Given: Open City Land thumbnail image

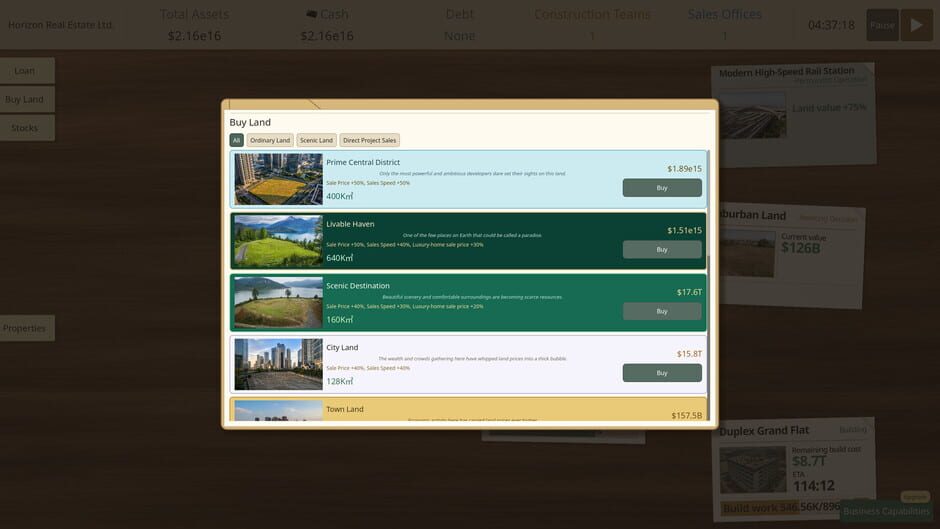Looking at the screenshot, I should coord(278,365).
